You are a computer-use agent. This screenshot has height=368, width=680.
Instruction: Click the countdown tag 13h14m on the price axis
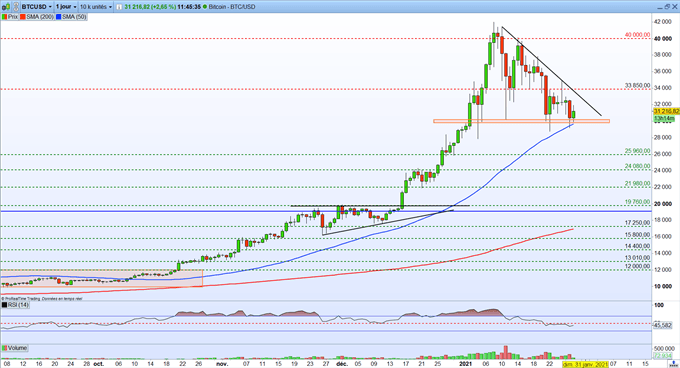(664, 118)
